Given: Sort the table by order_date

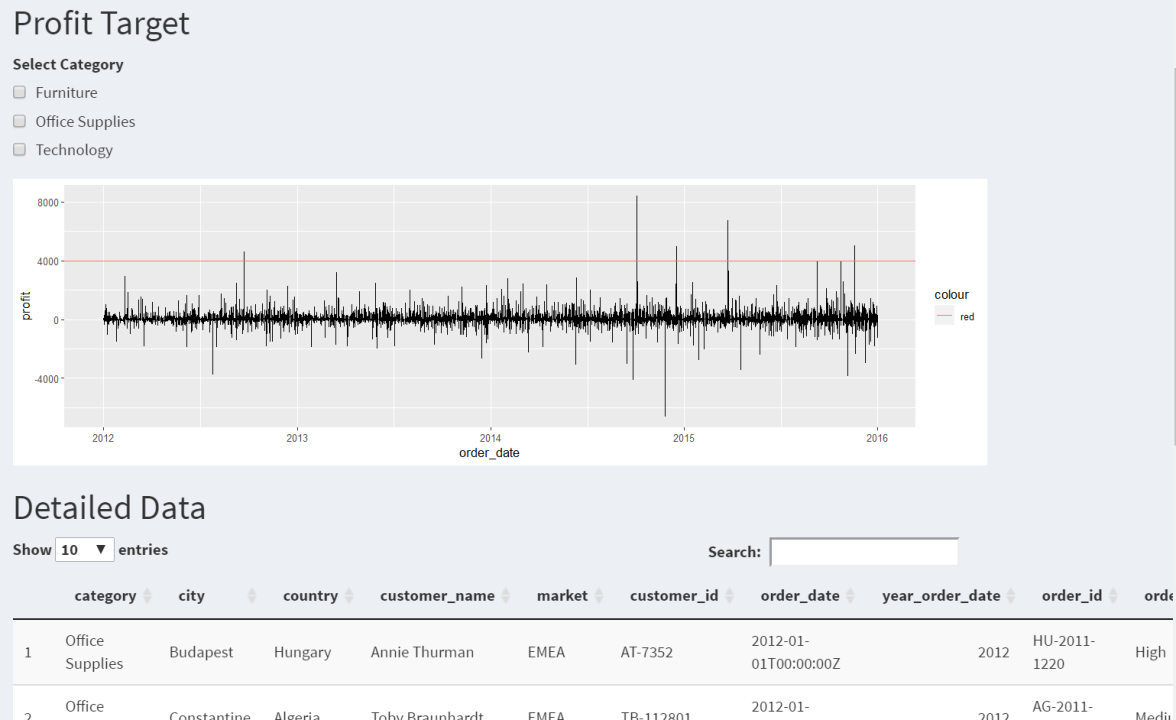Looking at the screenshot, I should pyautogui.click(x=800, y=595).
